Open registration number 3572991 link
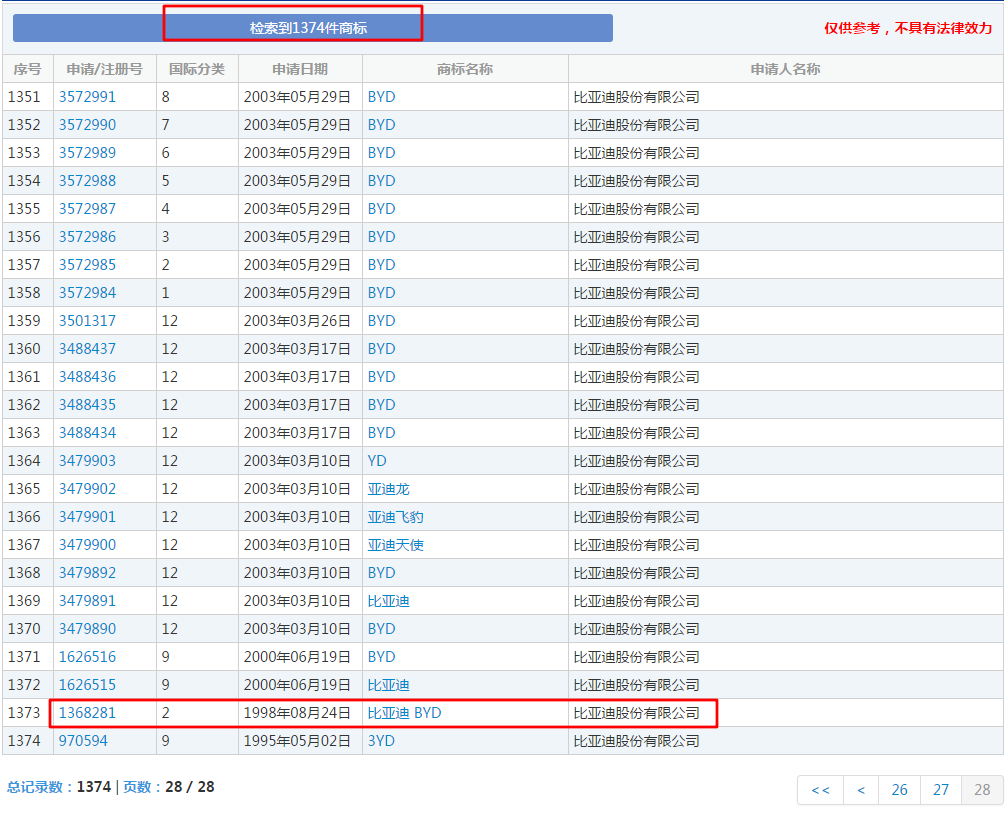 click(87, 97)
